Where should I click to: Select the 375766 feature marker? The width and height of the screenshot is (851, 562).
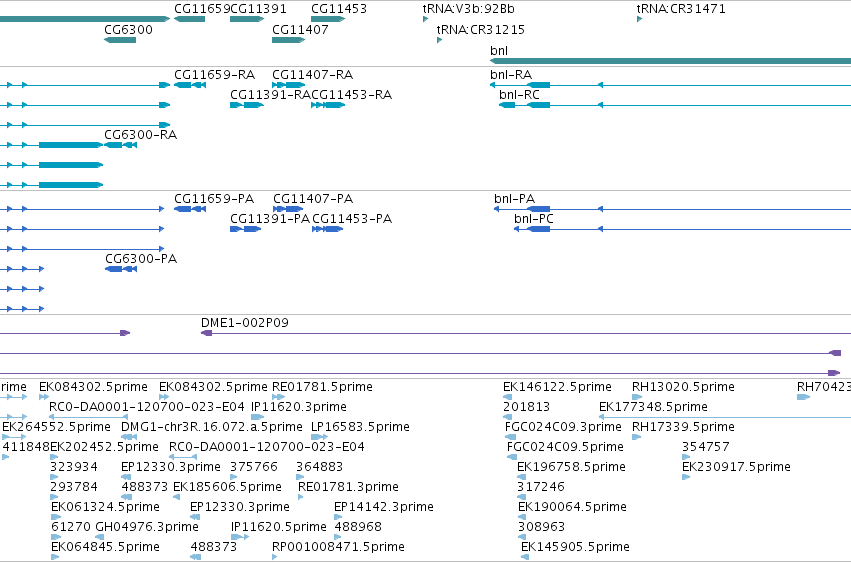coord(234,477)
